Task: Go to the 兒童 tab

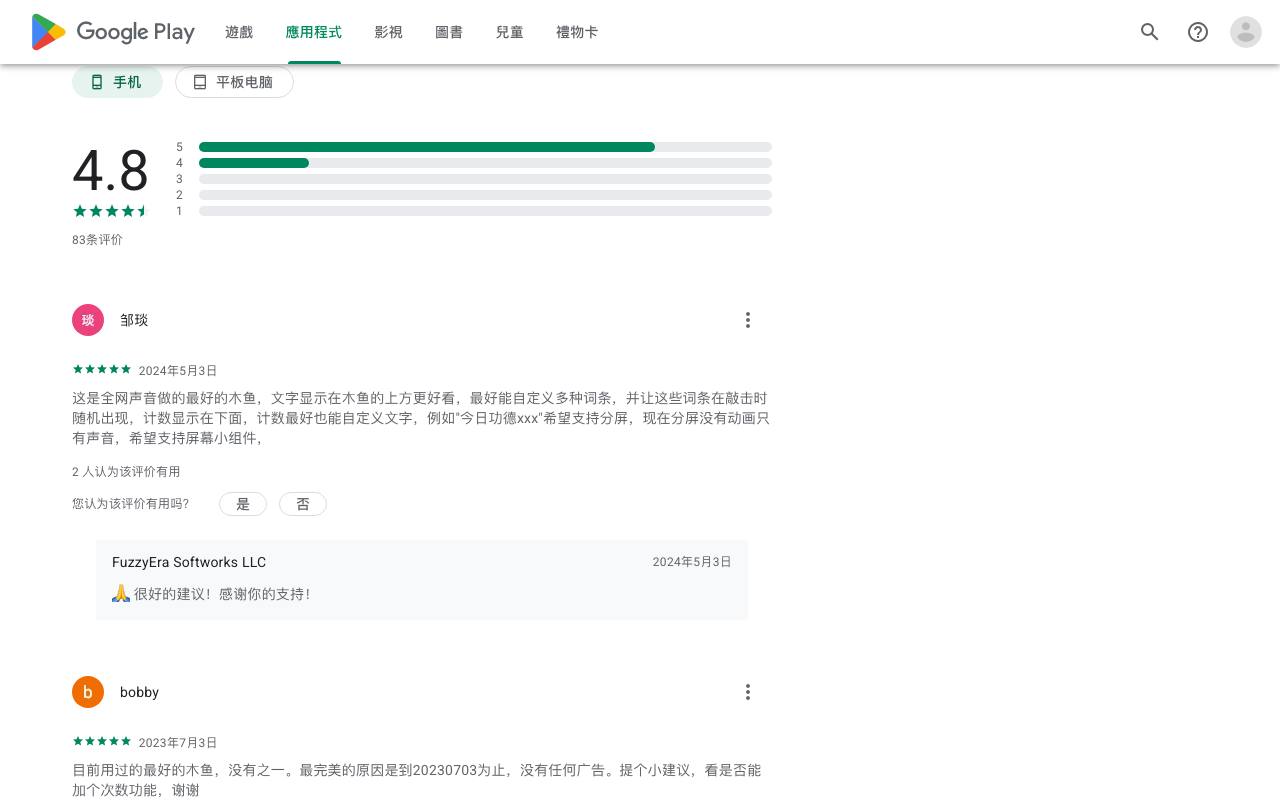Action: [x=509, y=32]
